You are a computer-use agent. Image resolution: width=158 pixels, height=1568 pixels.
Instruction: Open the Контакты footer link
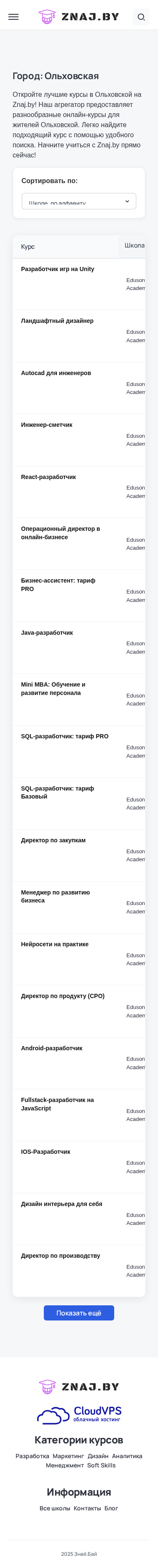(87, 1508)
